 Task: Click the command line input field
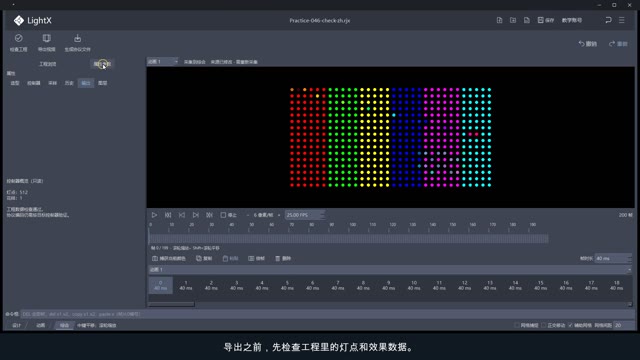tap(327, 314)
